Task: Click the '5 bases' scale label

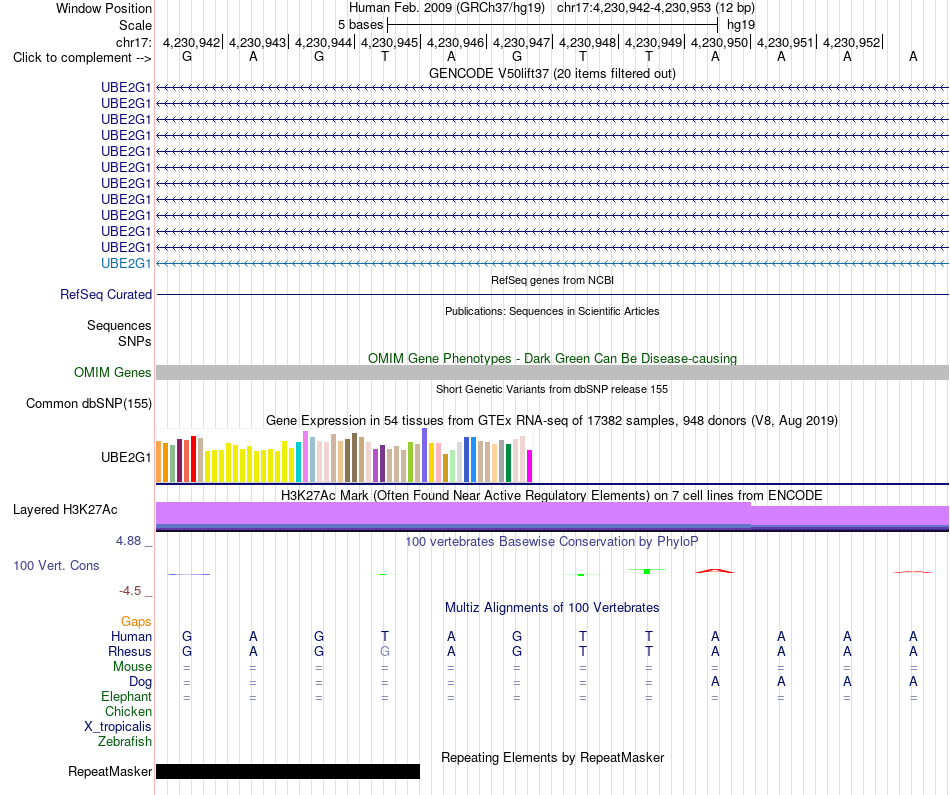Action: pyautogui.click(x=360, y=25)
